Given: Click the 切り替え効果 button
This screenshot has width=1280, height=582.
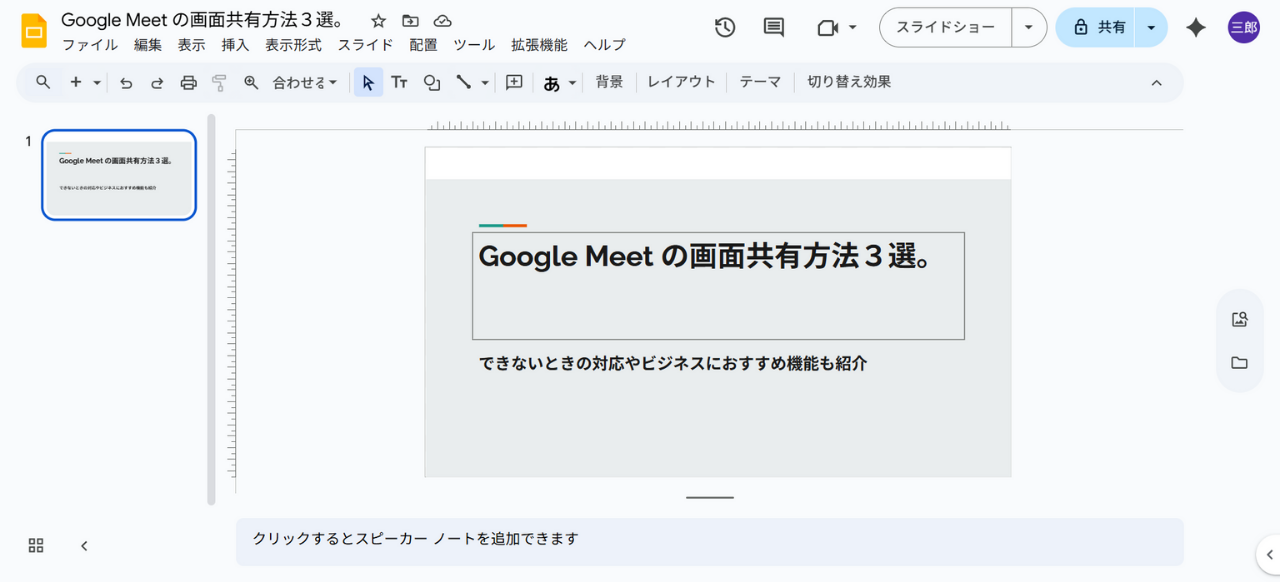Looking at the screenshot, I should pyautogui.click(x=849, y=82).
